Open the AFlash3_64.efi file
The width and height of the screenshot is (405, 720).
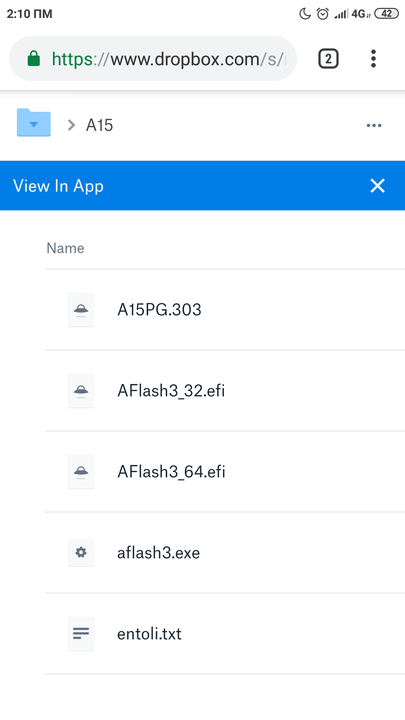(171, 472)
